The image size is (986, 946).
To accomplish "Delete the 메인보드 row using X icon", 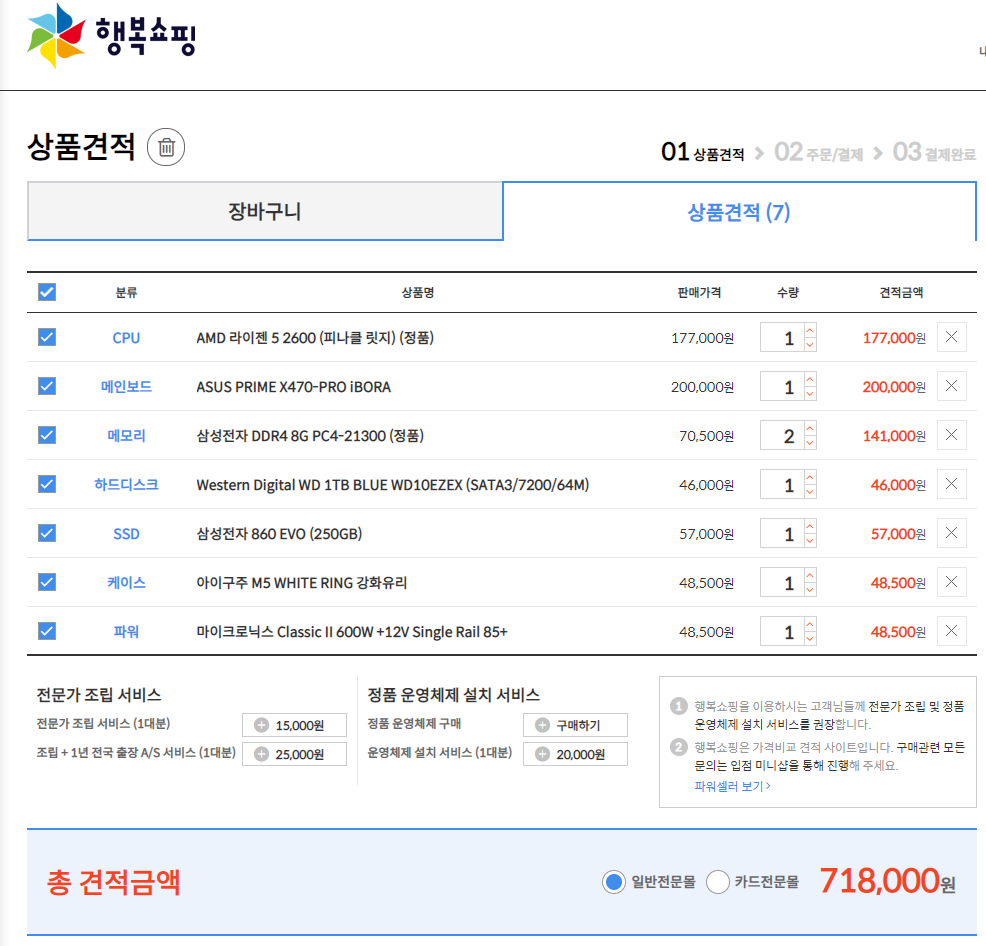I will 951,386.
